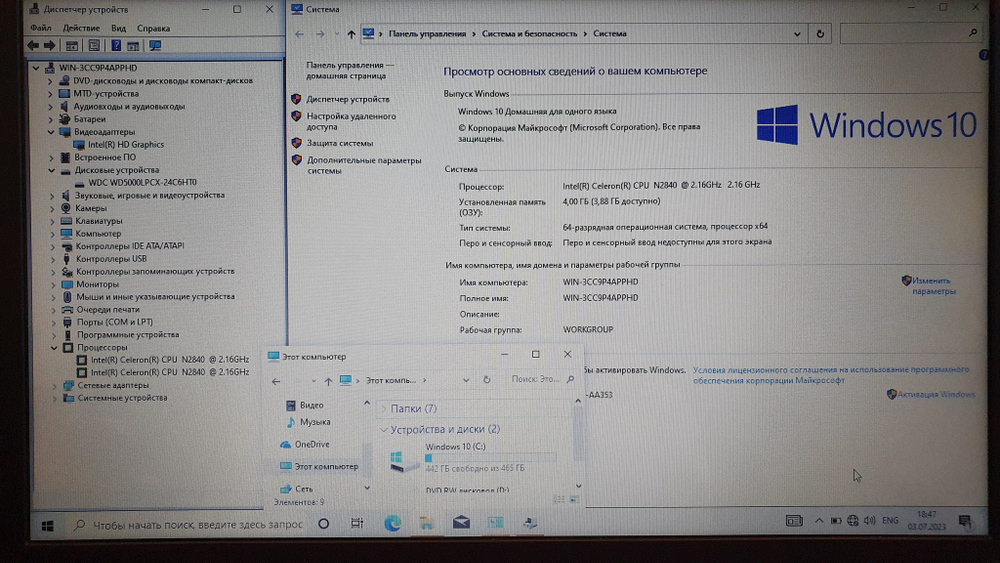1000x563 pixels.
Task: Expand the Сетевые адаптеры node
Action: click(x=55, y=386)
